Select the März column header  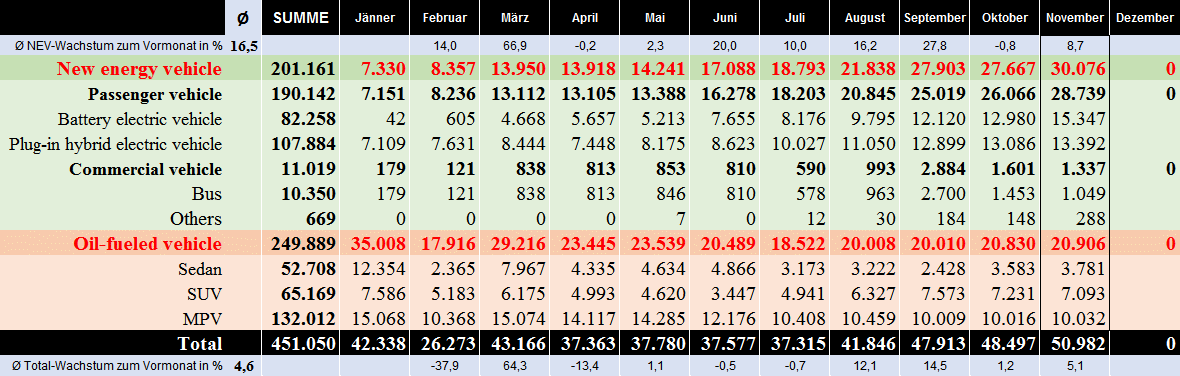point(514,17)
